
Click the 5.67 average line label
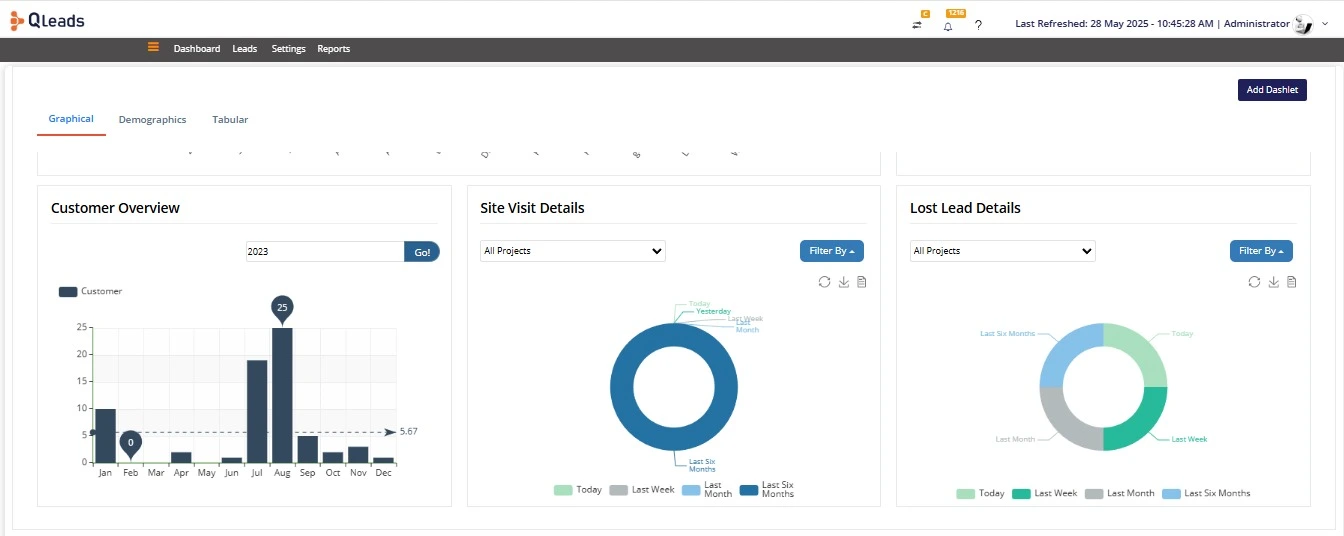[x=408, y=432]
